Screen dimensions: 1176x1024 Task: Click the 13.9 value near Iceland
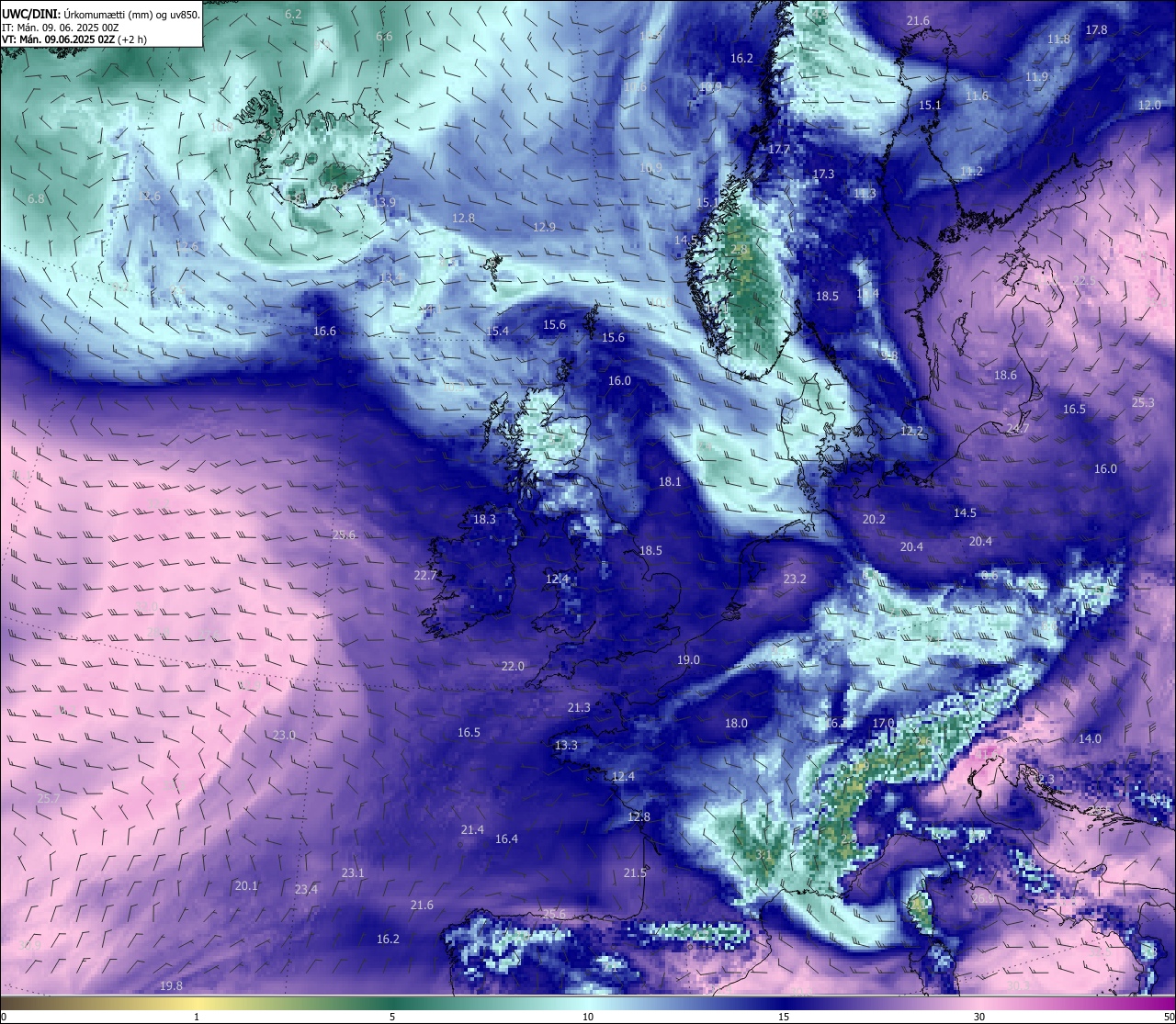click(x=385, y=202)
